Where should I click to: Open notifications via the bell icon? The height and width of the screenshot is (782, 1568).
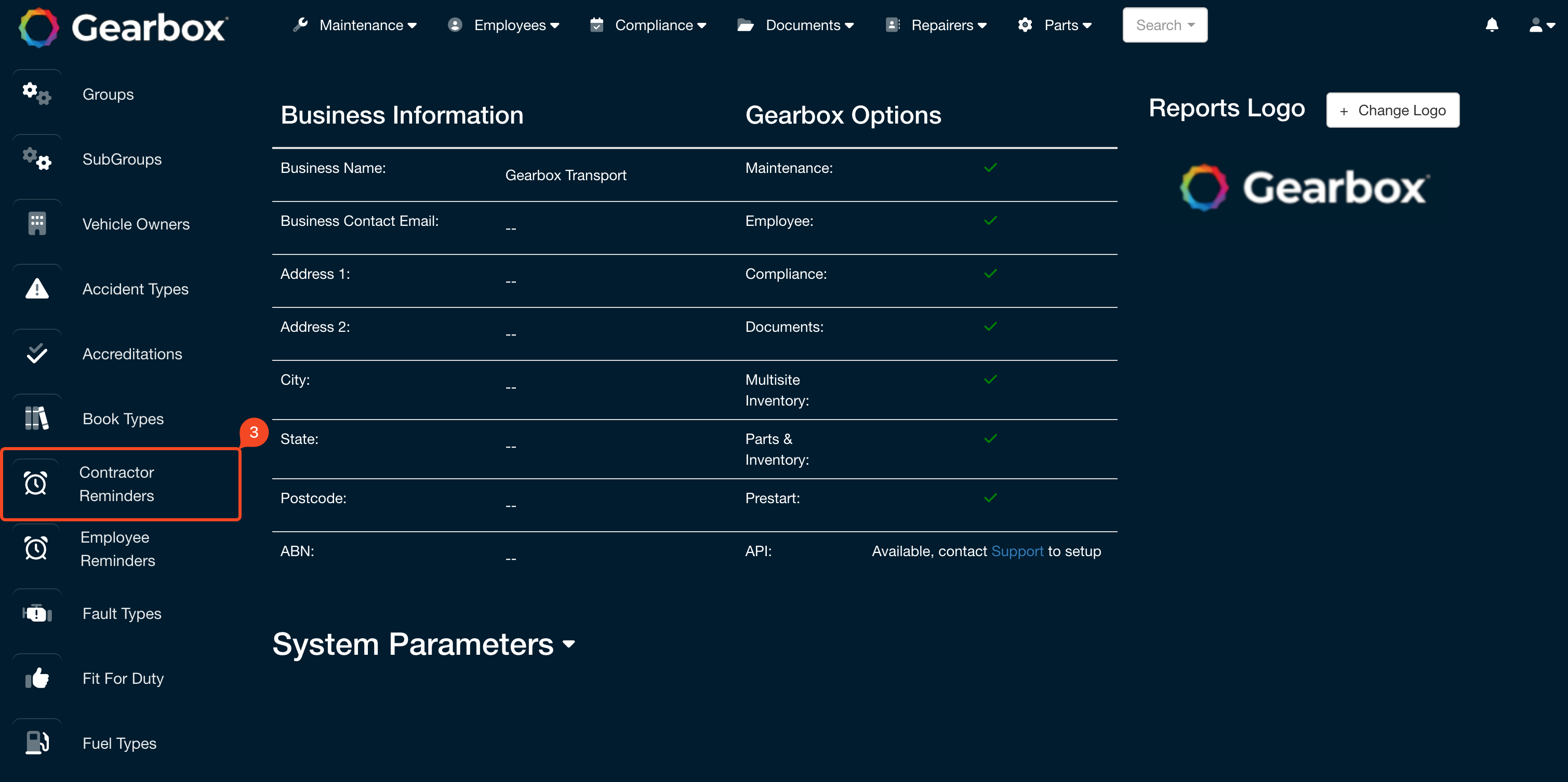pos(1492,25)
